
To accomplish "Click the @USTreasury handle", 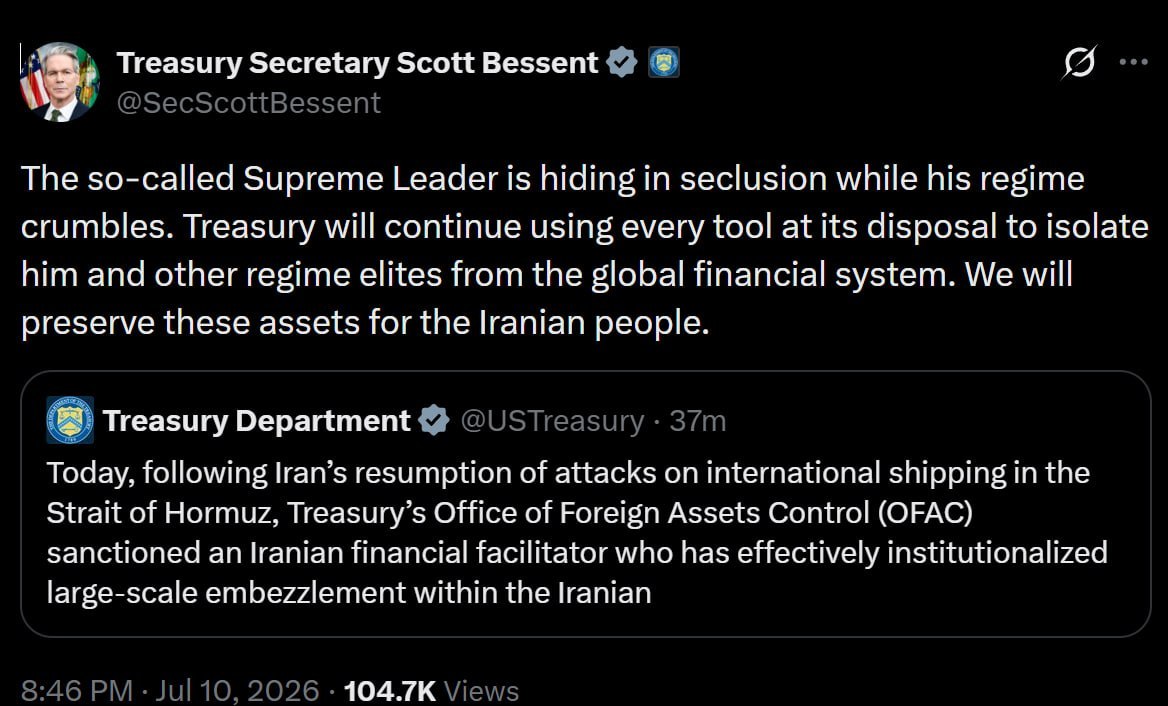I will (x=552, y=421).
